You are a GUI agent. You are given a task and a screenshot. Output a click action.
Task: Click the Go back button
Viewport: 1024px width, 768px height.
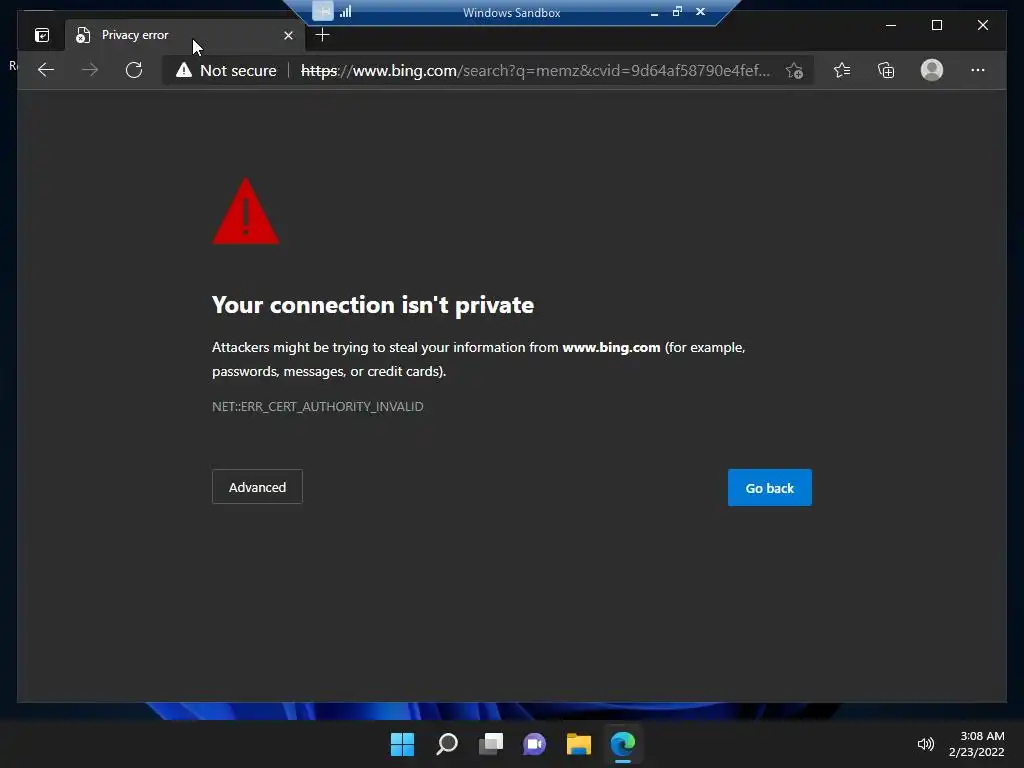770,488
